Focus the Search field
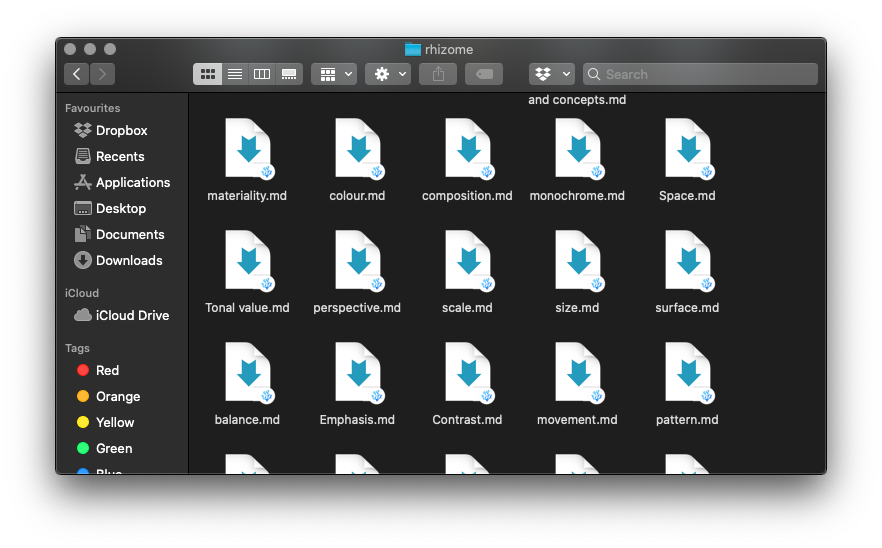The height and width of the screenshot is (548, 882). 700,74
